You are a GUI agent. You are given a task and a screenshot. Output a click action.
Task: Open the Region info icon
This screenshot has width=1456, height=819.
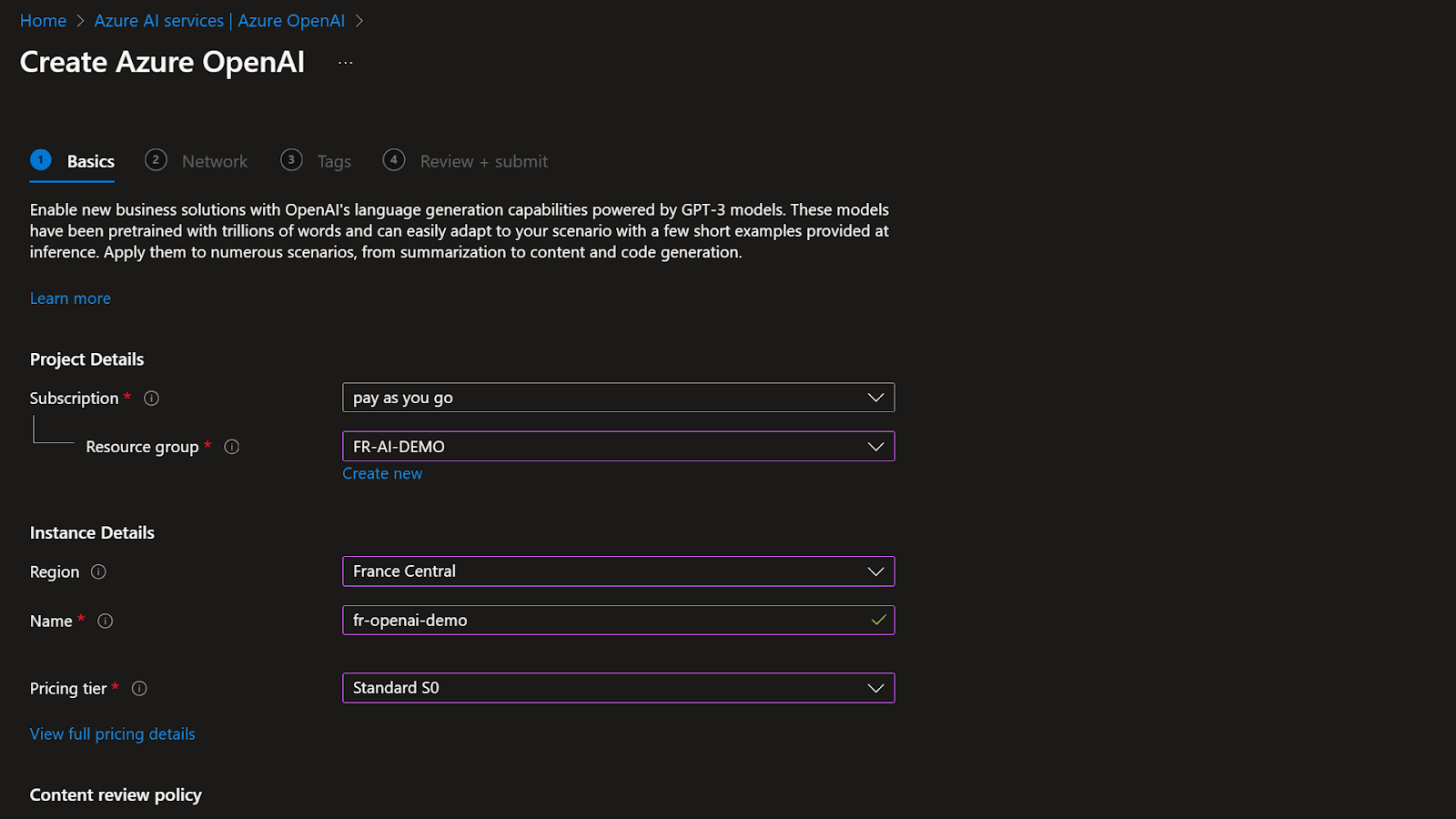[x=99, y=571]
